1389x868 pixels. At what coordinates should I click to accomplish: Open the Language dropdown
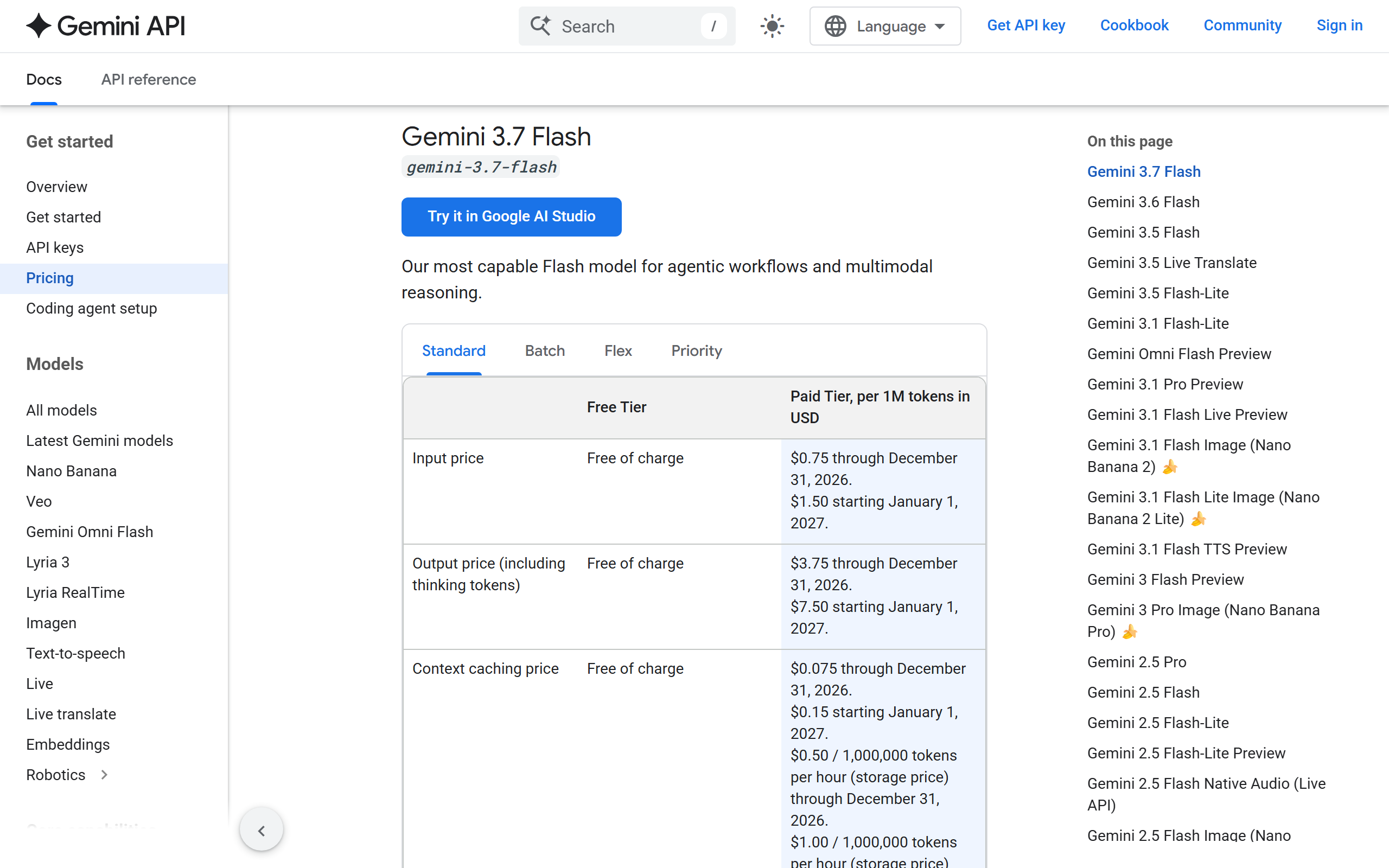[885, 26]
